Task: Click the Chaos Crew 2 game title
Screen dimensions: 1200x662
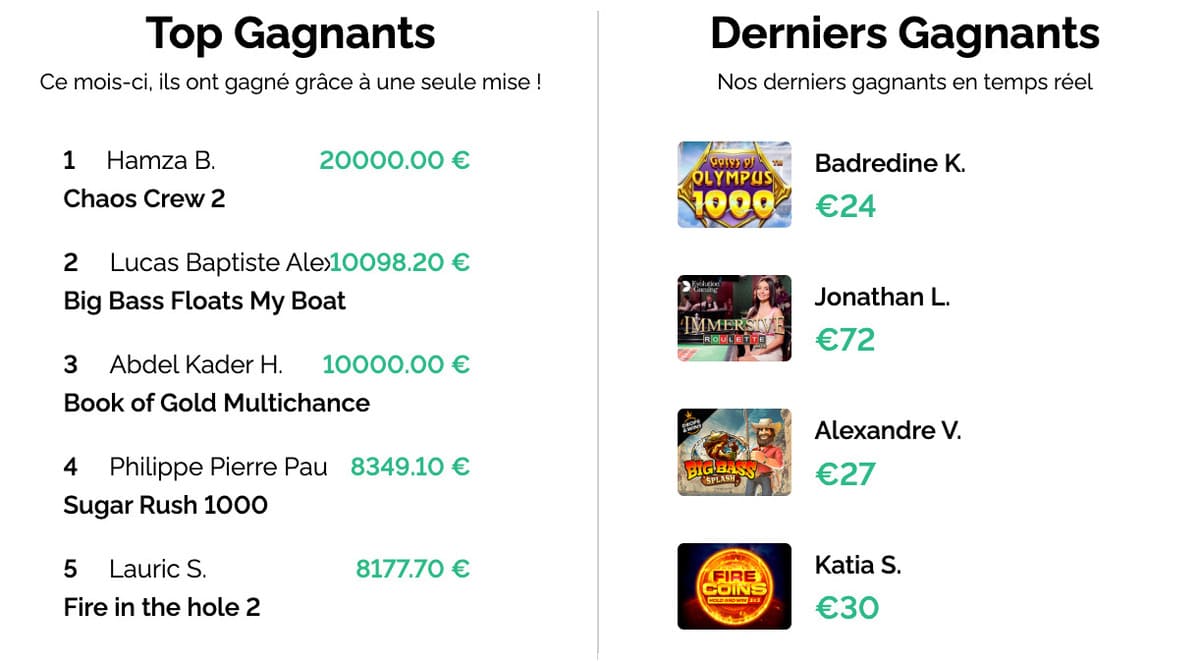Action: coord(144,199)
